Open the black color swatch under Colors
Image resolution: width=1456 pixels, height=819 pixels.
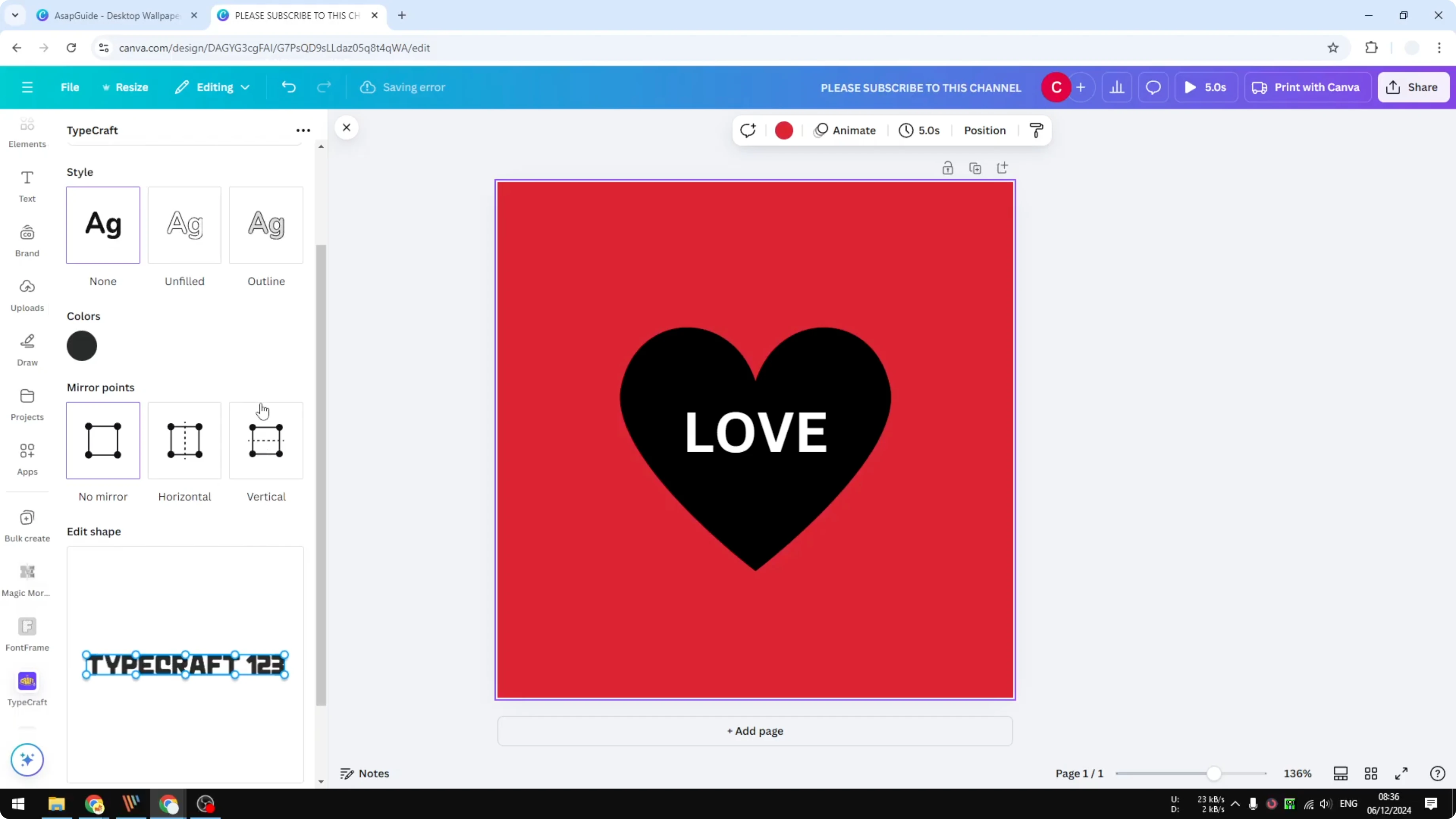(x=82, y=345)
